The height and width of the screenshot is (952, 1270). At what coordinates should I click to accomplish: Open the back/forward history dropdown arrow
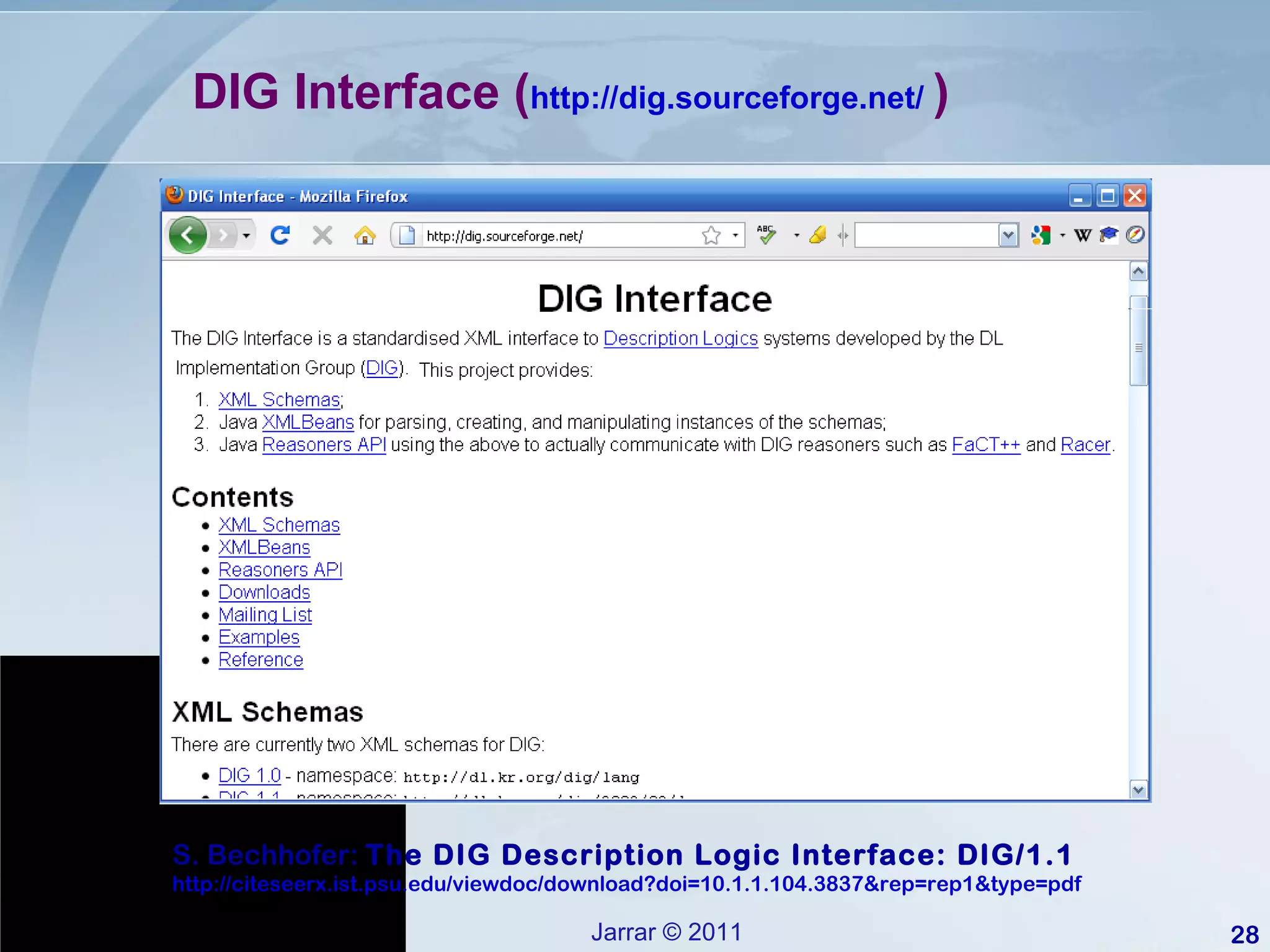click(246, 236)
